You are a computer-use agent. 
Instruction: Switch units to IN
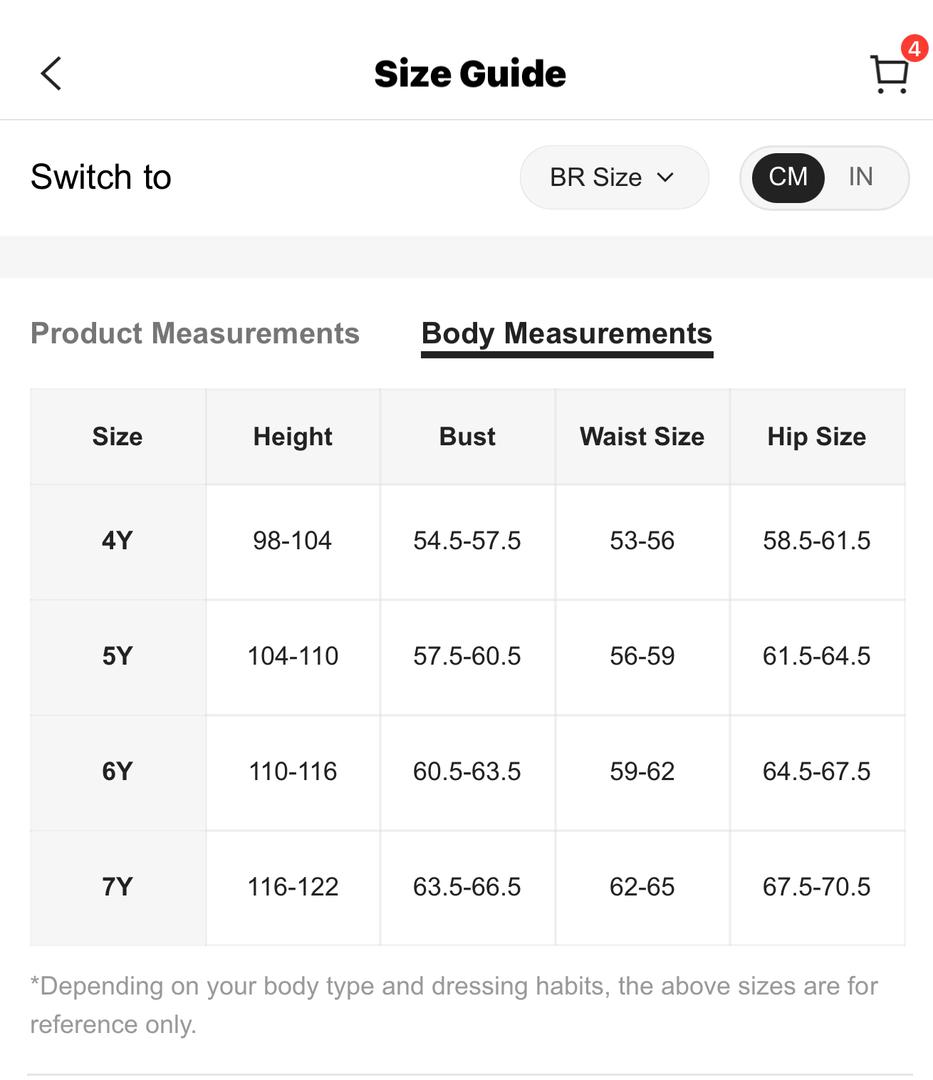point(861,177)
